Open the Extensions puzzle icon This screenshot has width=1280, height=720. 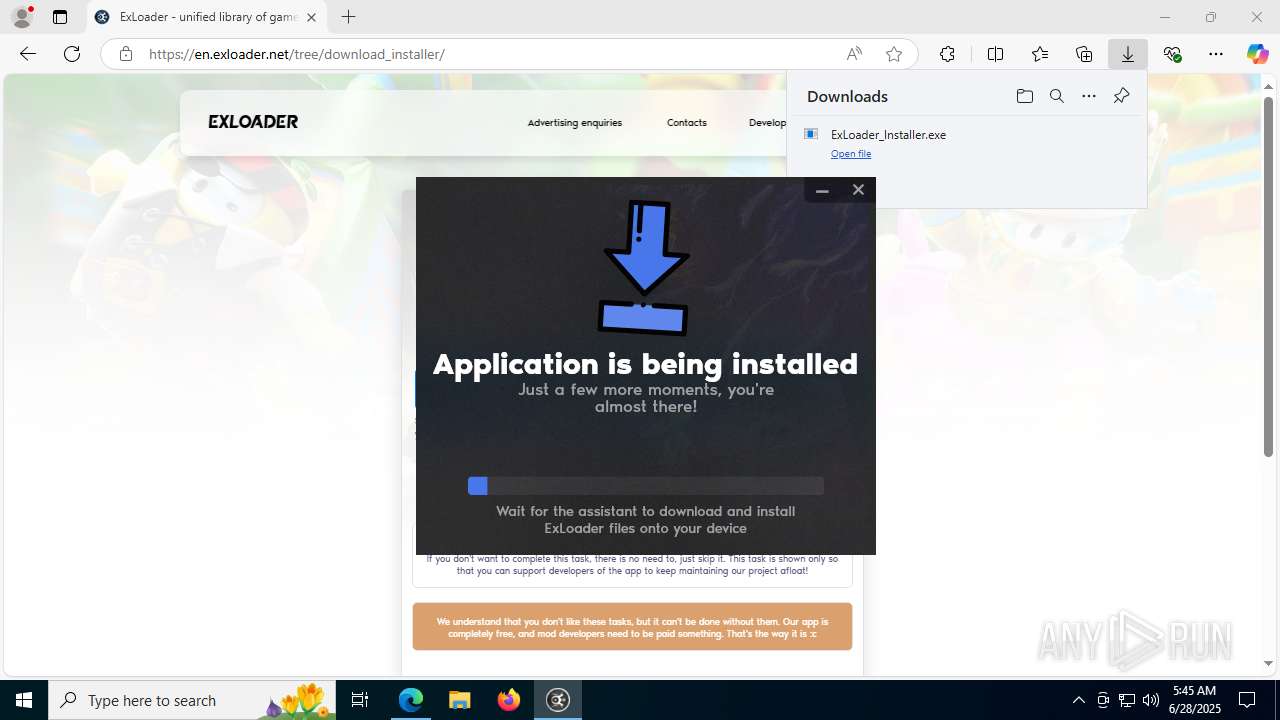947,54
